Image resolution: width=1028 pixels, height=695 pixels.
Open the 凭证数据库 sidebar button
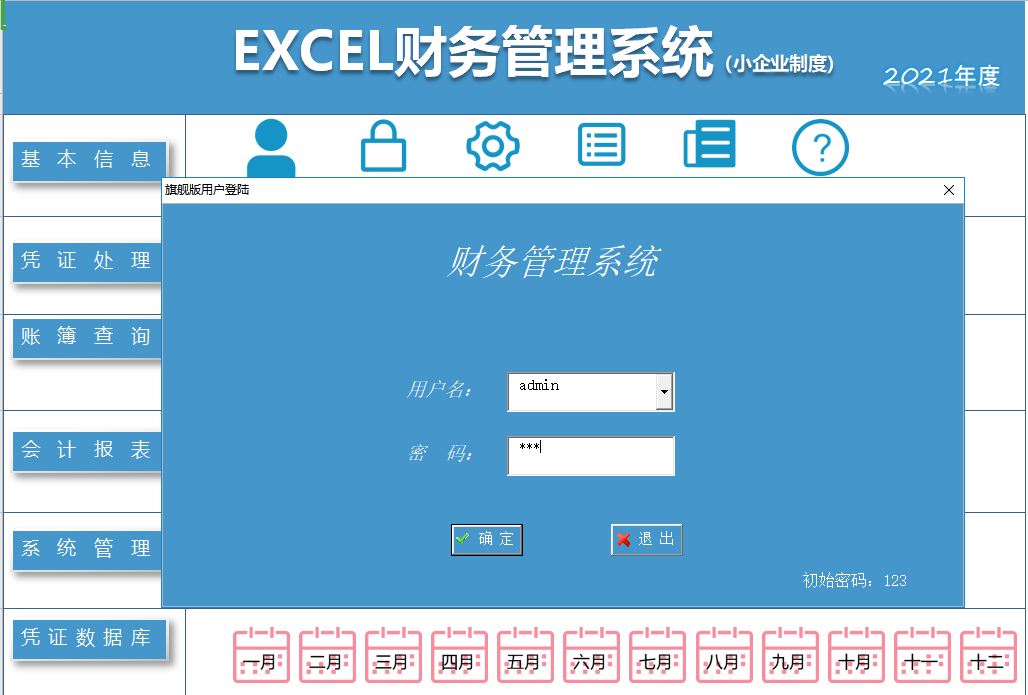point(89,639)
